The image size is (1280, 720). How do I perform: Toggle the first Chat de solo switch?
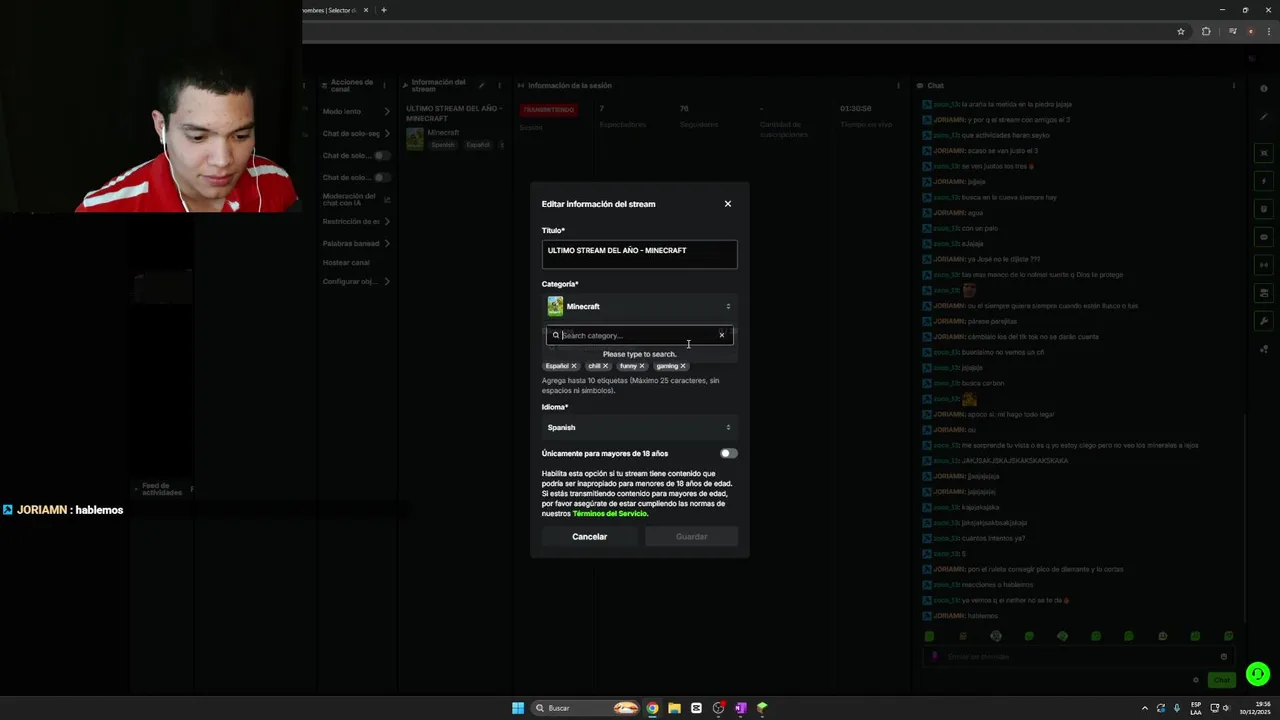(381, 155)
